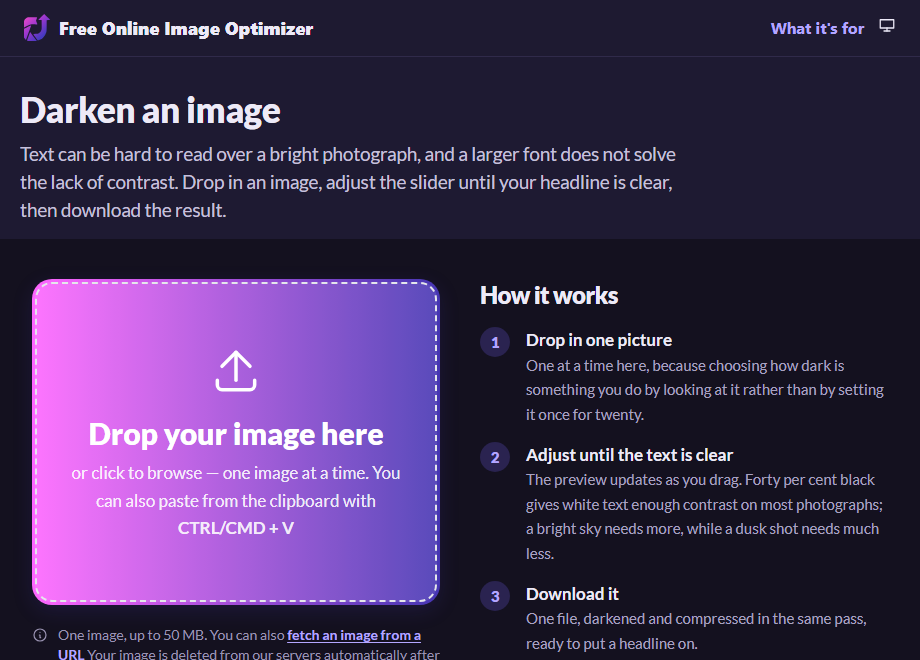The image size is (920, 660).
Task: Click the step 2 number badge
Action: click(495, 457)
